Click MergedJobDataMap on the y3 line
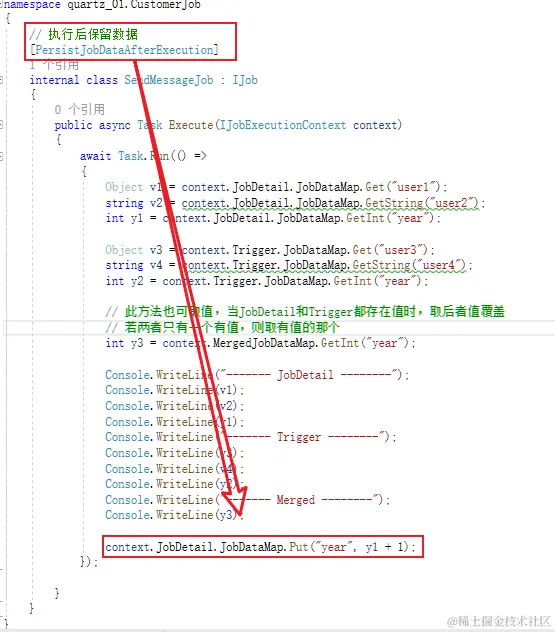This screenshot has height=632, width=555. [264, 343]
